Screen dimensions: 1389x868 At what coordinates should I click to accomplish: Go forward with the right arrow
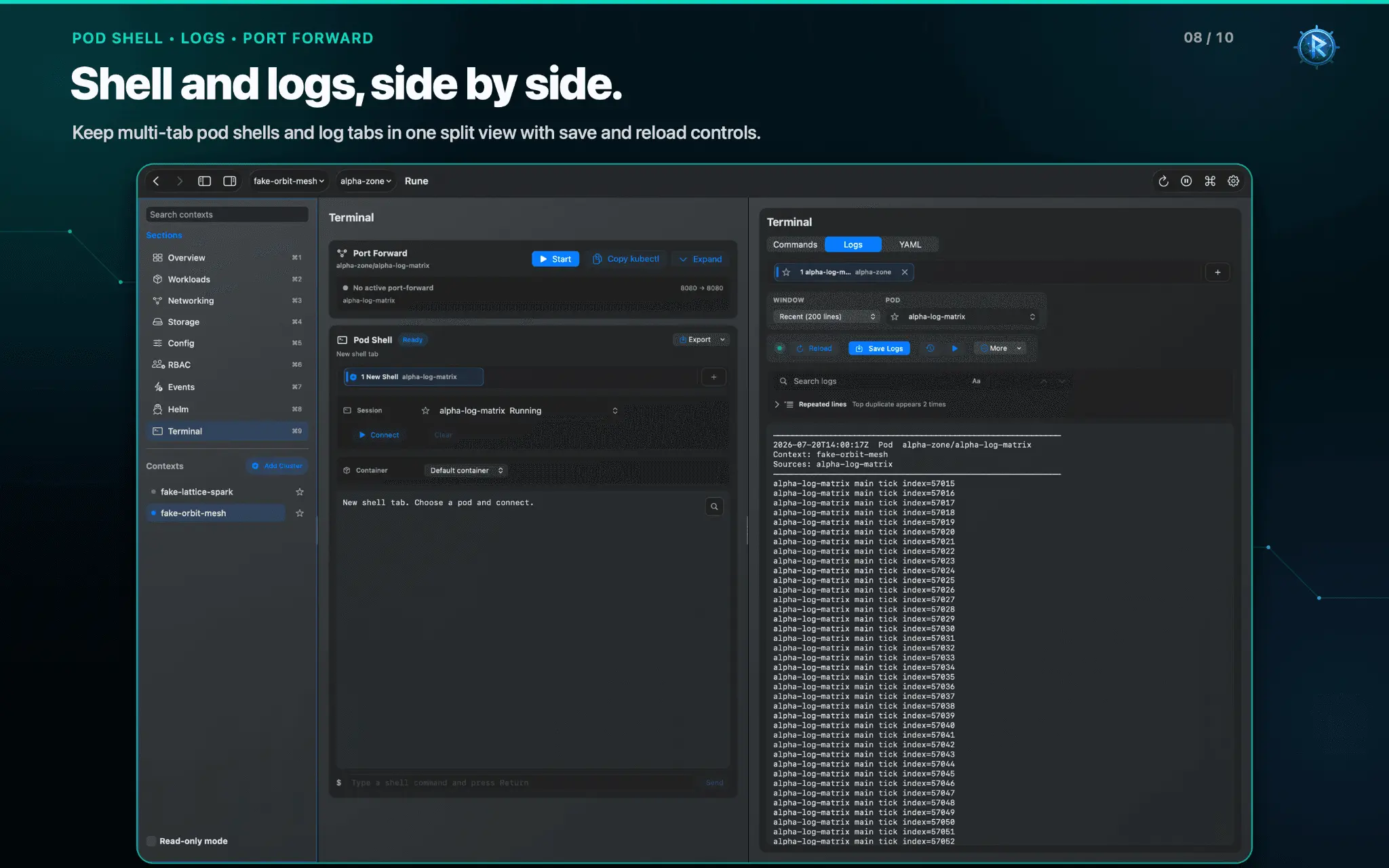(180, 181)
